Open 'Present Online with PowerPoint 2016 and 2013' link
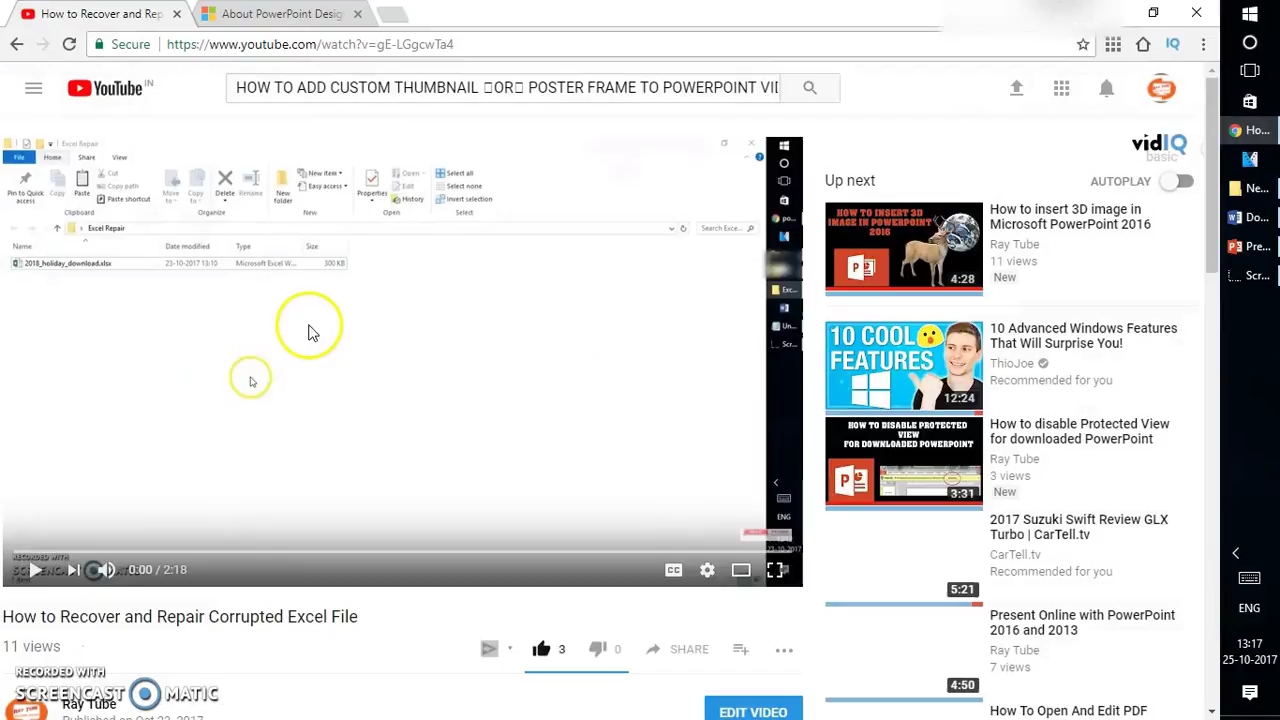Viewport: 1280px width, 720px height. pyautogui.click(x=1082, y=622)
